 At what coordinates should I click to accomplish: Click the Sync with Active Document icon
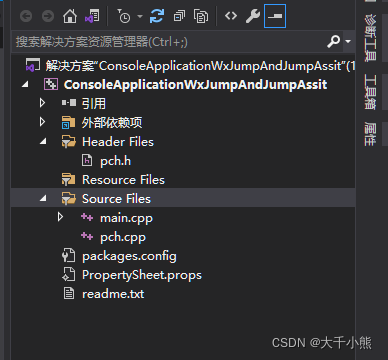[157, 16]
